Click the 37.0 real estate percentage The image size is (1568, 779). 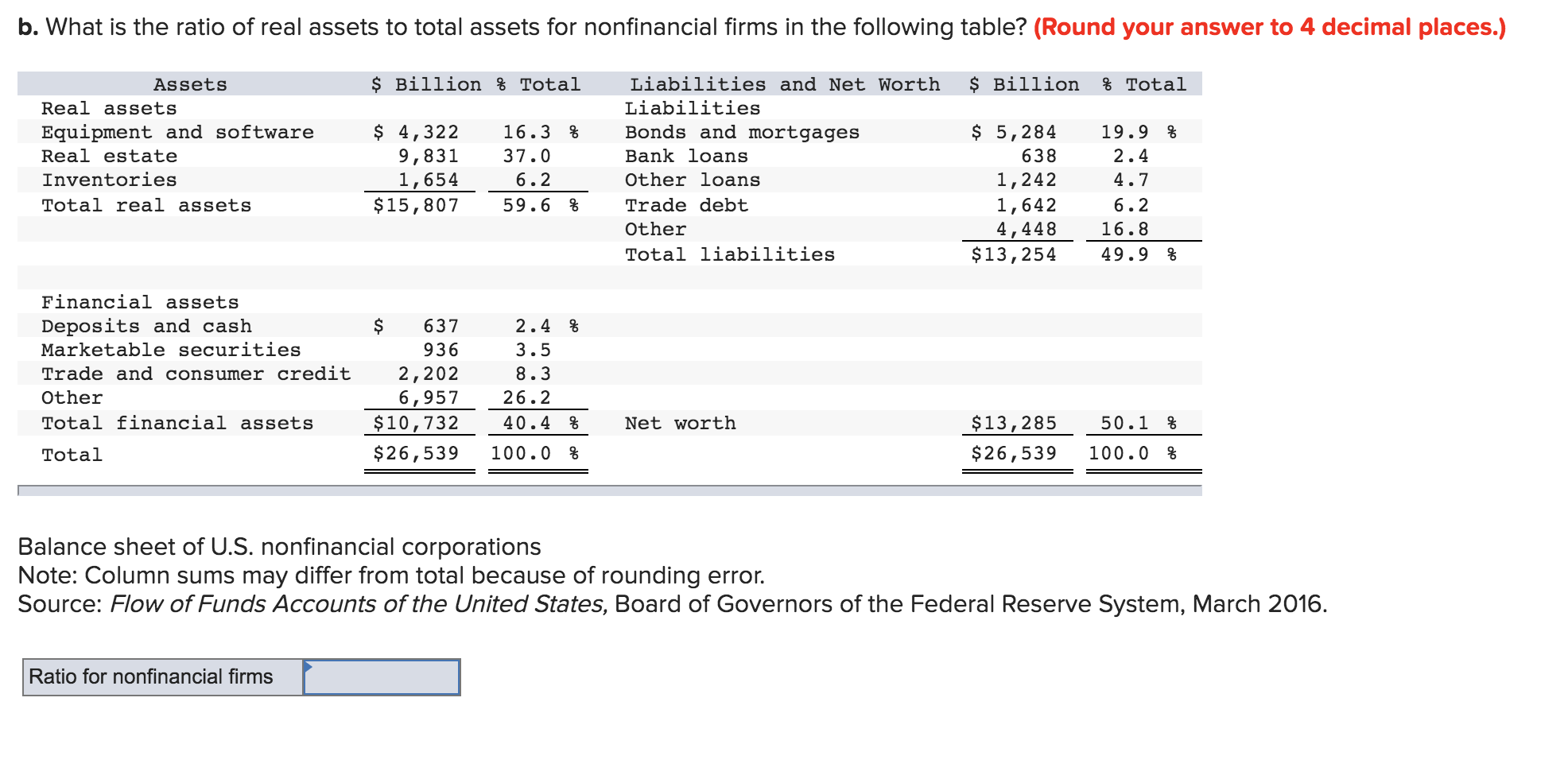[526, 156]
